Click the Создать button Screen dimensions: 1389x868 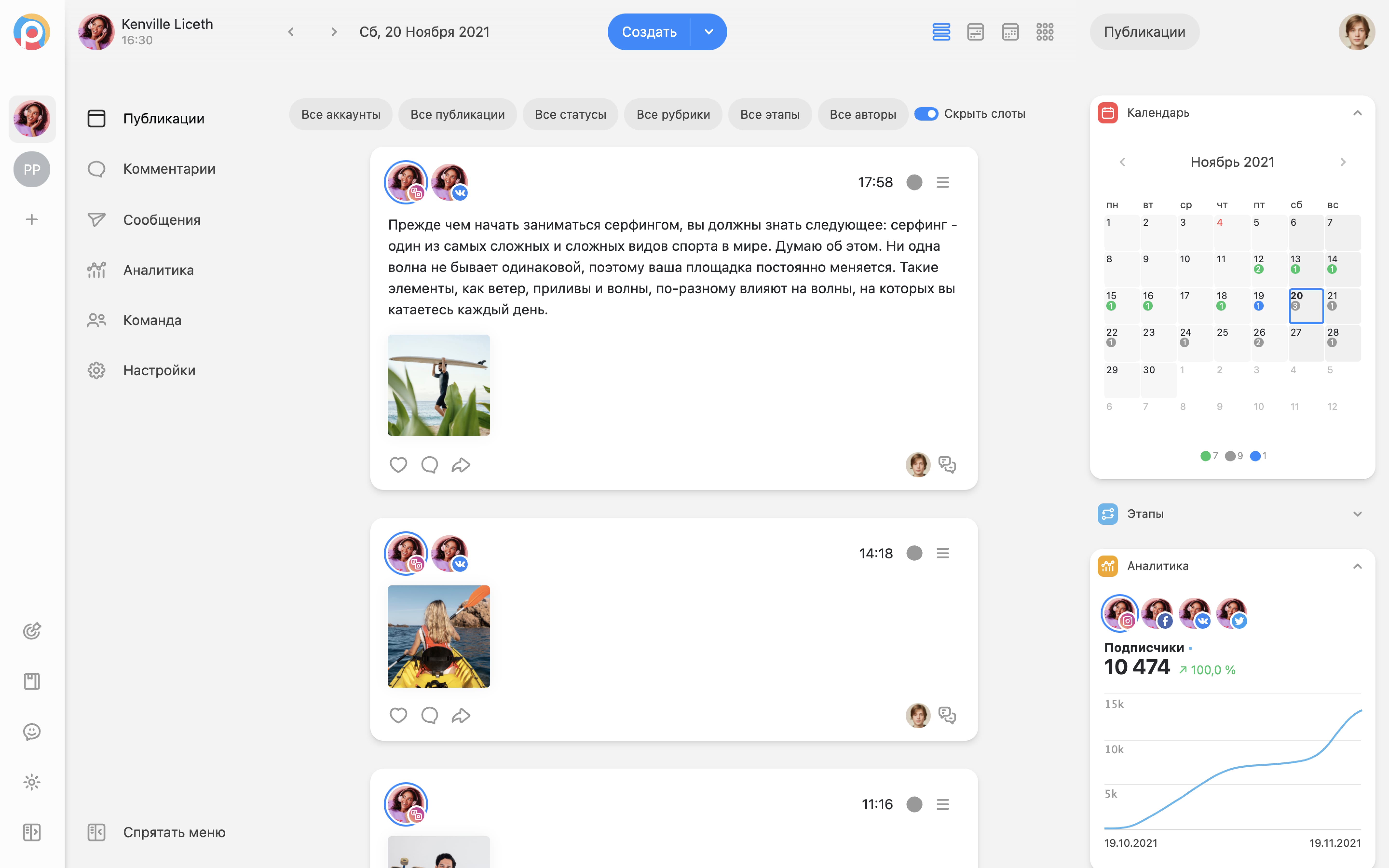click(x=649, y=32)
